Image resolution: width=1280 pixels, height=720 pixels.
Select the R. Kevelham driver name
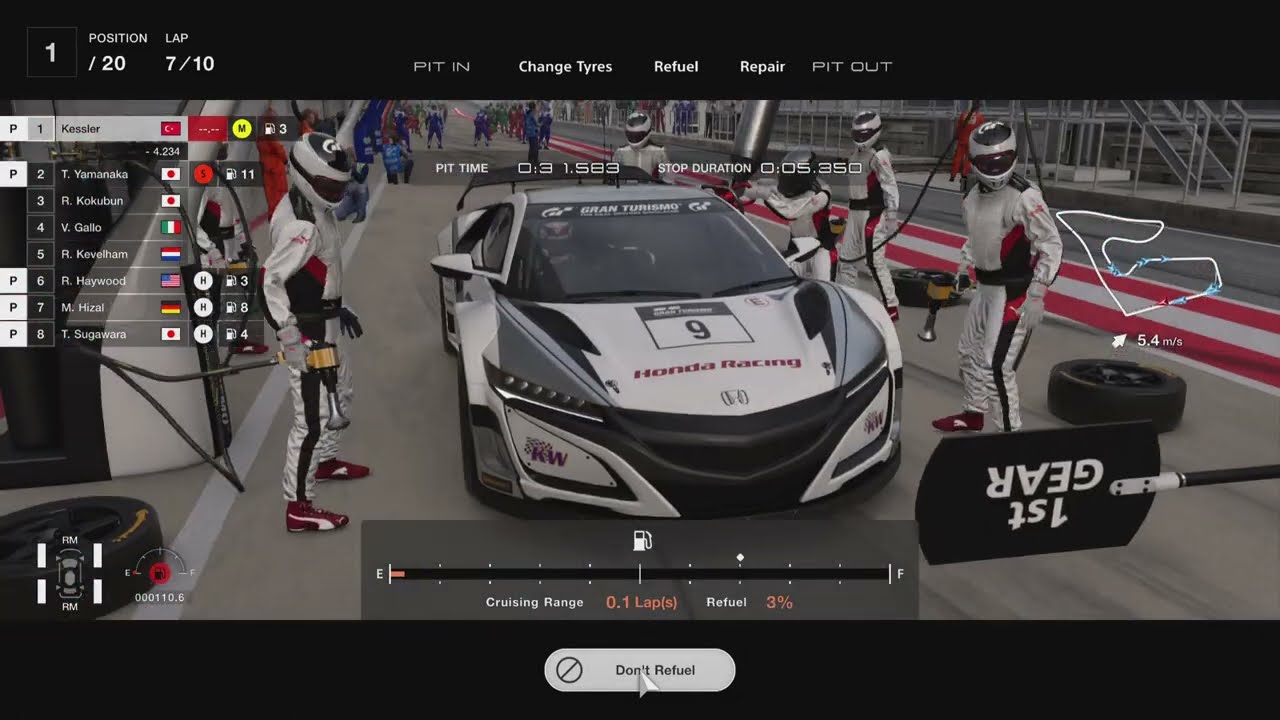94,254
